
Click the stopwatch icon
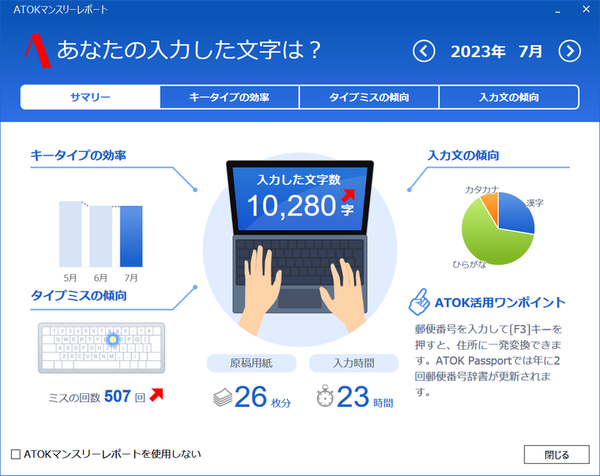(x=325, y=396)
